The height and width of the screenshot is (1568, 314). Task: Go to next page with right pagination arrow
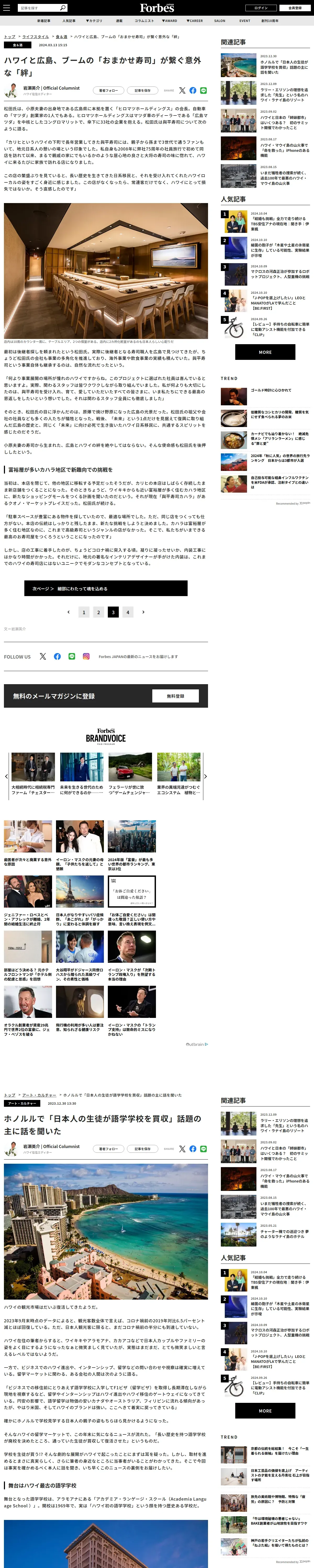click(x=143, y=612)
